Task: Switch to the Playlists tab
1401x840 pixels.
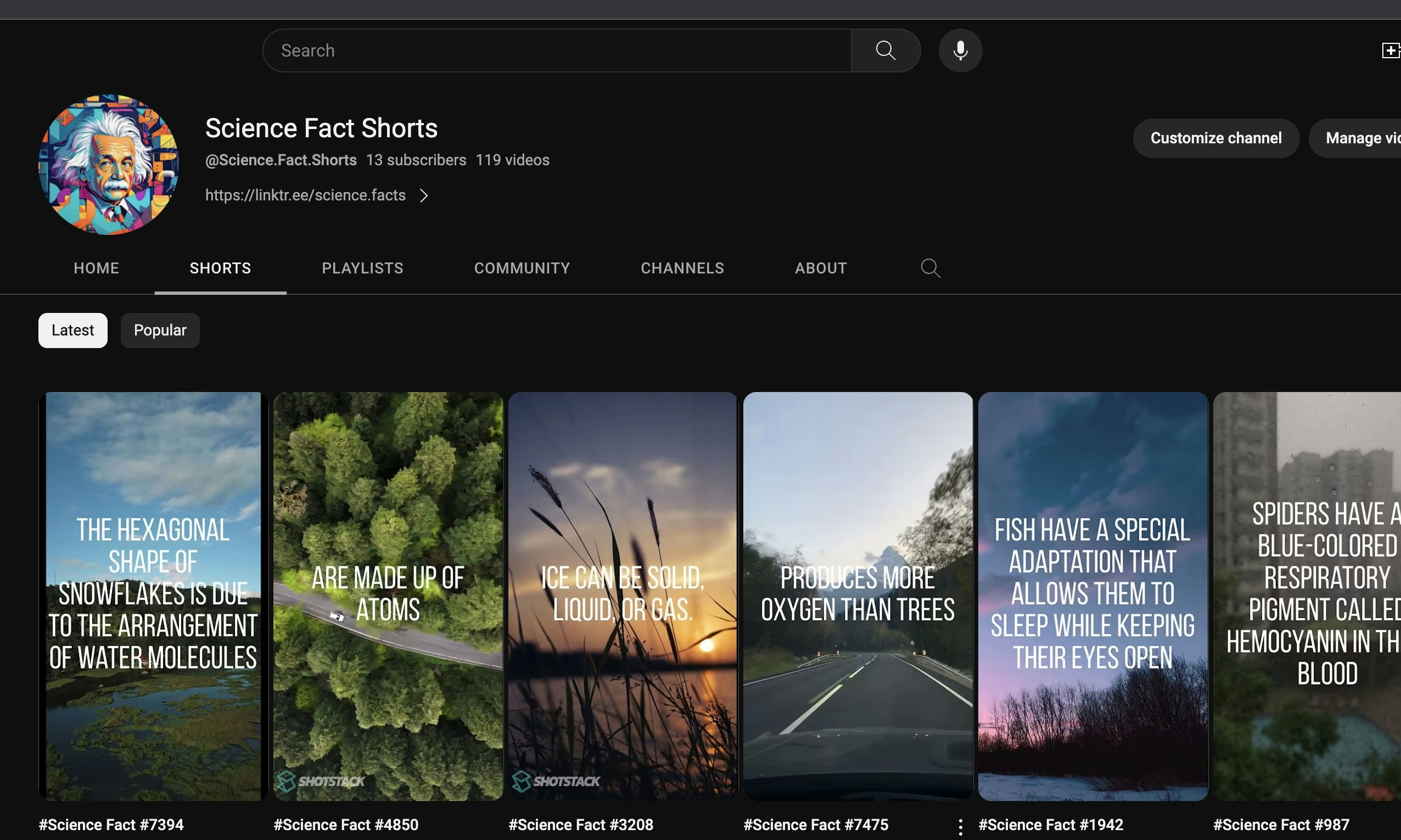Action: click(x=362, y=268)
